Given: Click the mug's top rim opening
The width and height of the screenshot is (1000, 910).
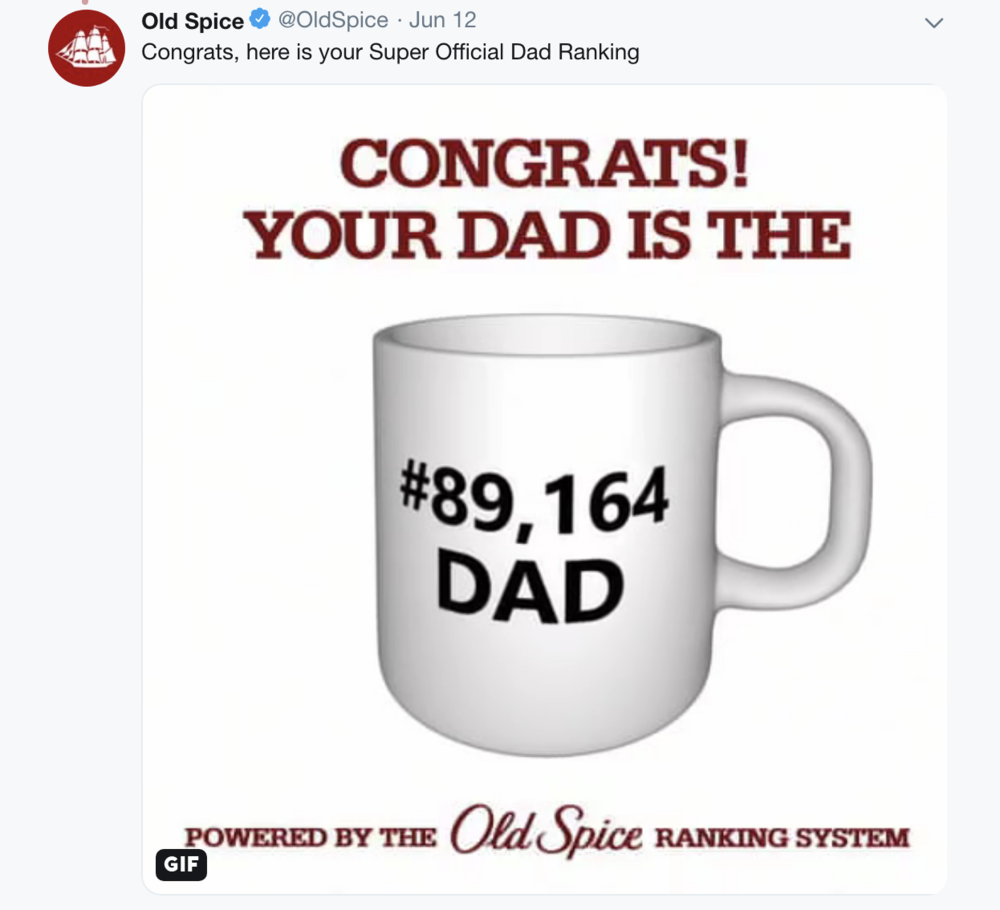Looking at the screenshot, I should tap(546, 335).
